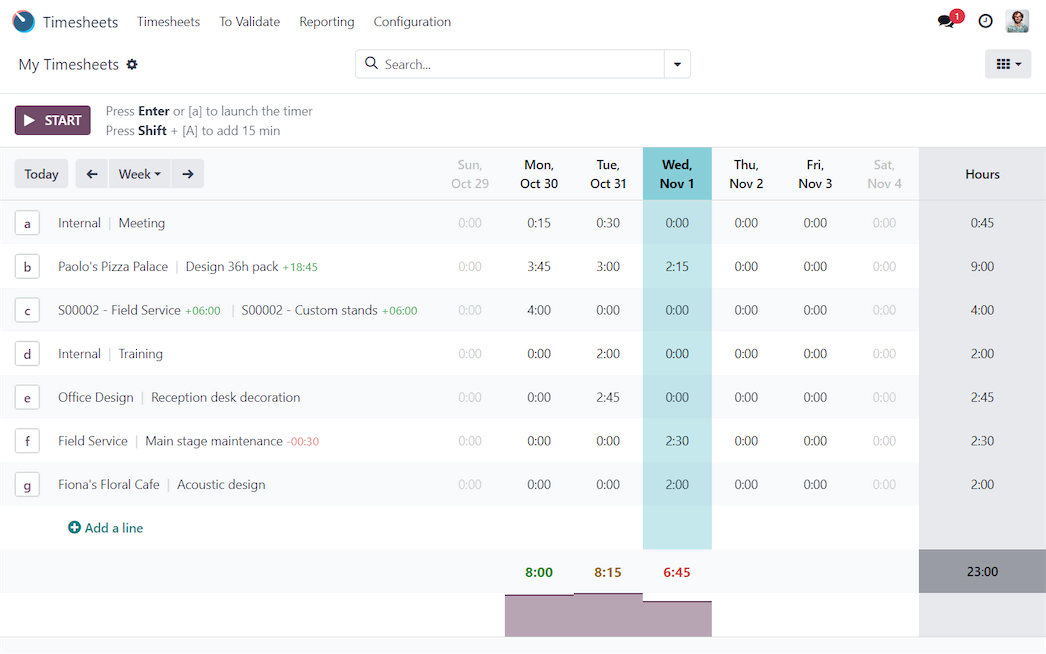Toggle timer key b for Paolo's Pizza Palace
Image resolution: width=1046 pixels, height=654 pixels.
[x=27, y=267]
